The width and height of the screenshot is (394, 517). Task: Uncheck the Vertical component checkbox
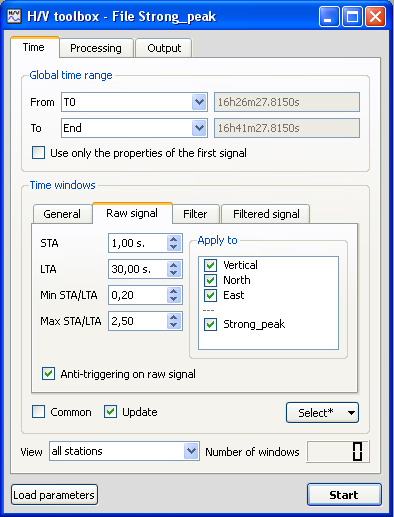tap(210, 266)
